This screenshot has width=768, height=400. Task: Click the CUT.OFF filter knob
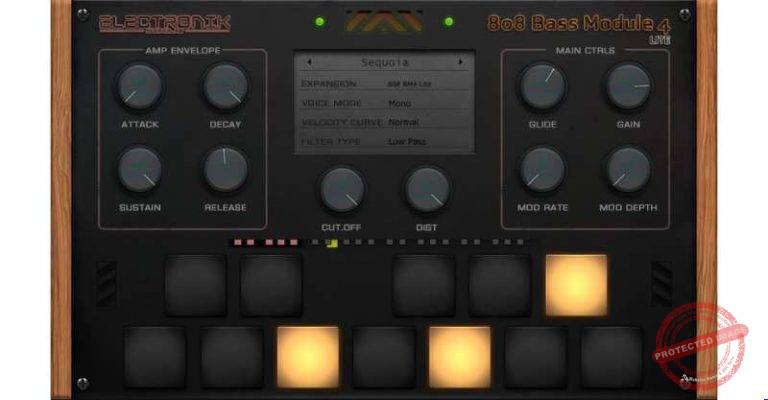(x=342, y=190)
